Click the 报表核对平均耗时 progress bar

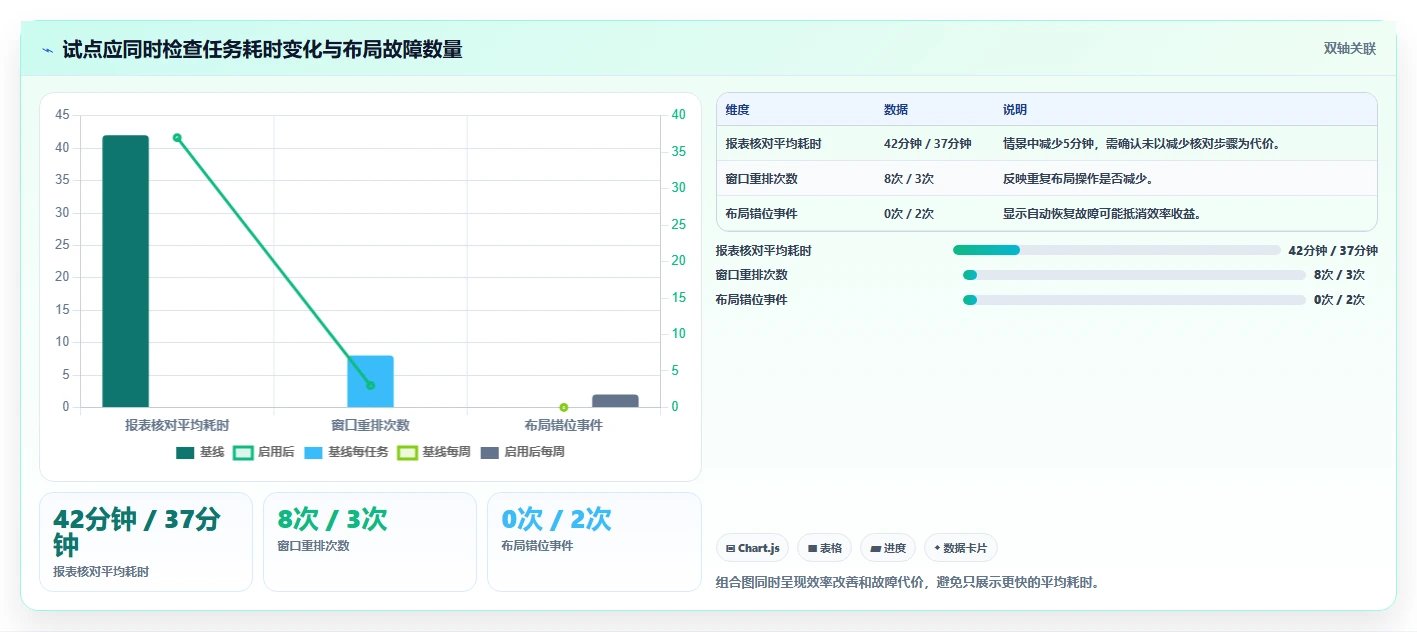(x=1117, y=250)
